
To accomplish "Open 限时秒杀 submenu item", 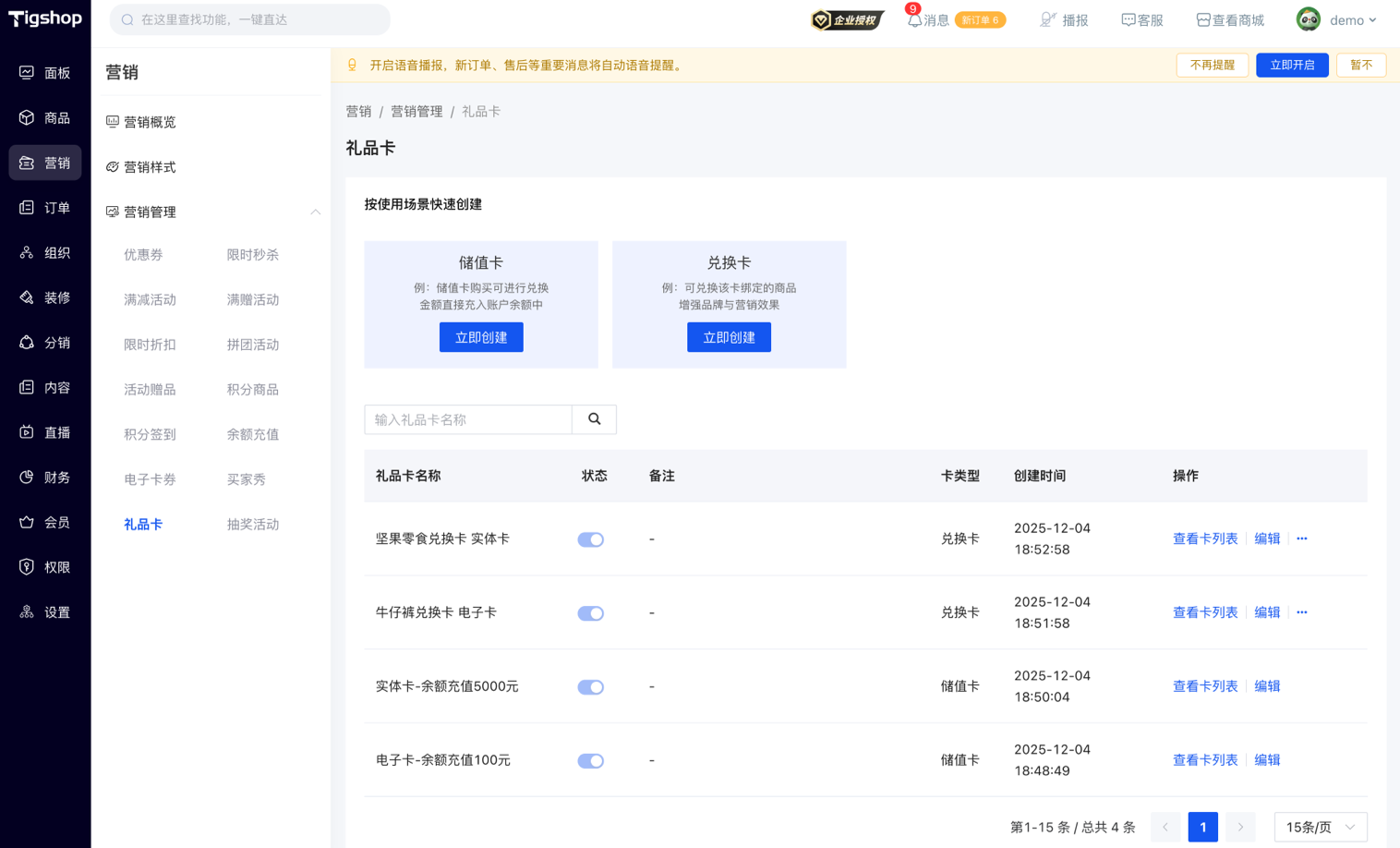I will [x=253, y=255].
